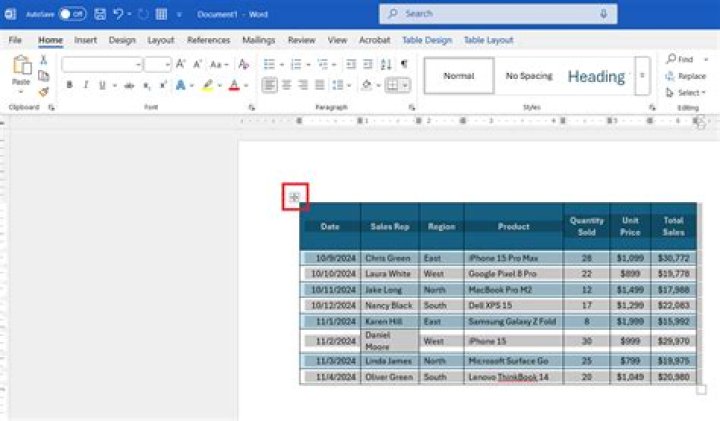Select the Center alignment icon
This screenshot has height=421, width=720.
click(x=286, y=86)
